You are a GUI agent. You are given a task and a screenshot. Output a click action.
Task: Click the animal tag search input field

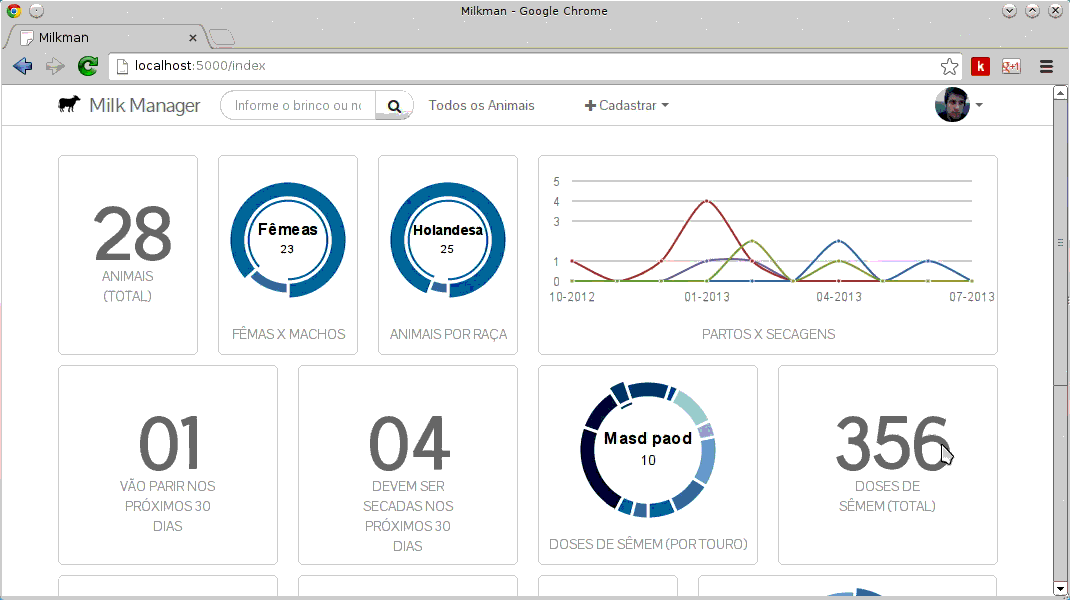pyautogui.click(x=298, y=106)
